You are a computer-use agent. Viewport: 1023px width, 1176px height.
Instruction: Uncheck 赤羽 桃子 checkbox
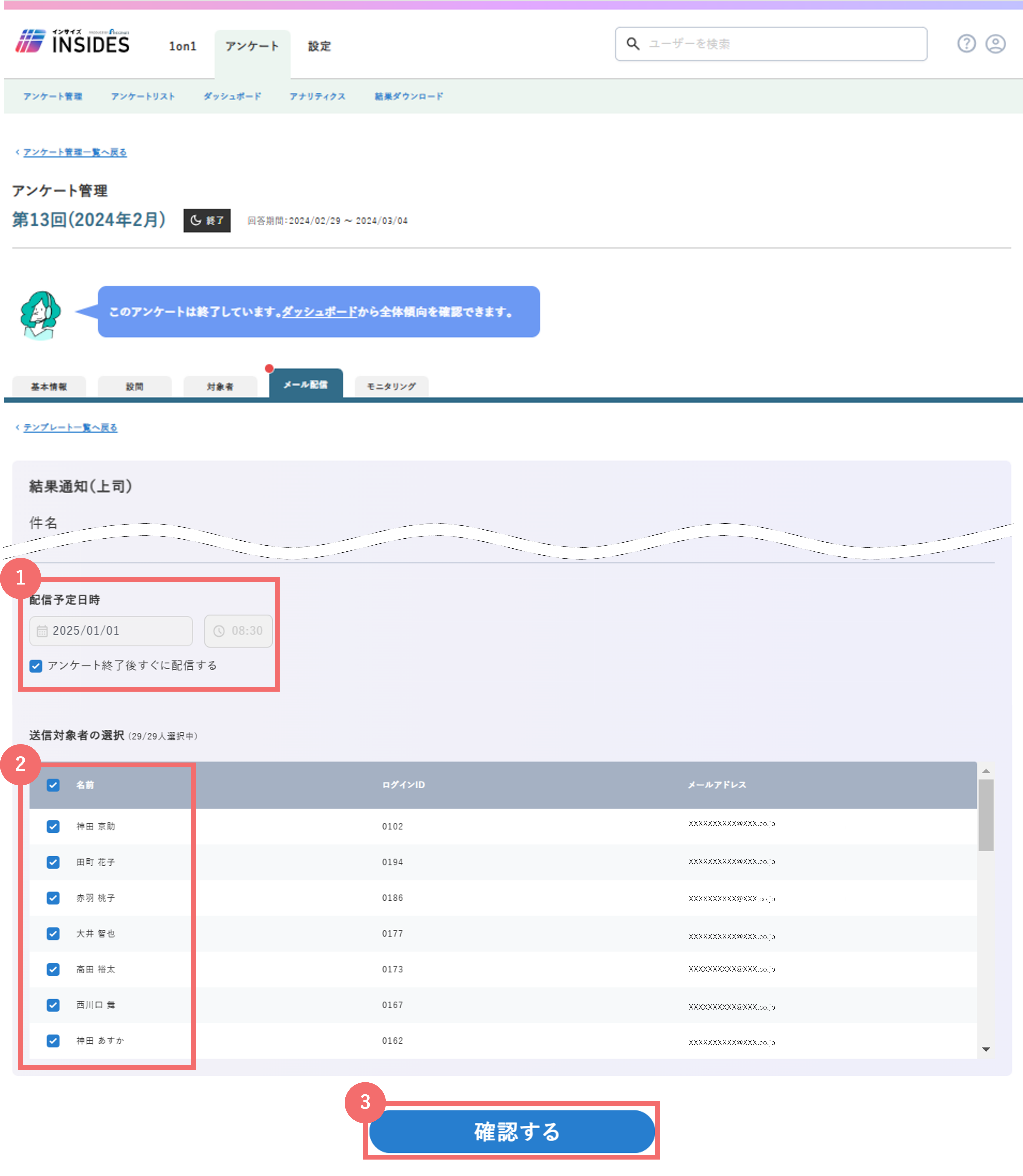(53, 898)
